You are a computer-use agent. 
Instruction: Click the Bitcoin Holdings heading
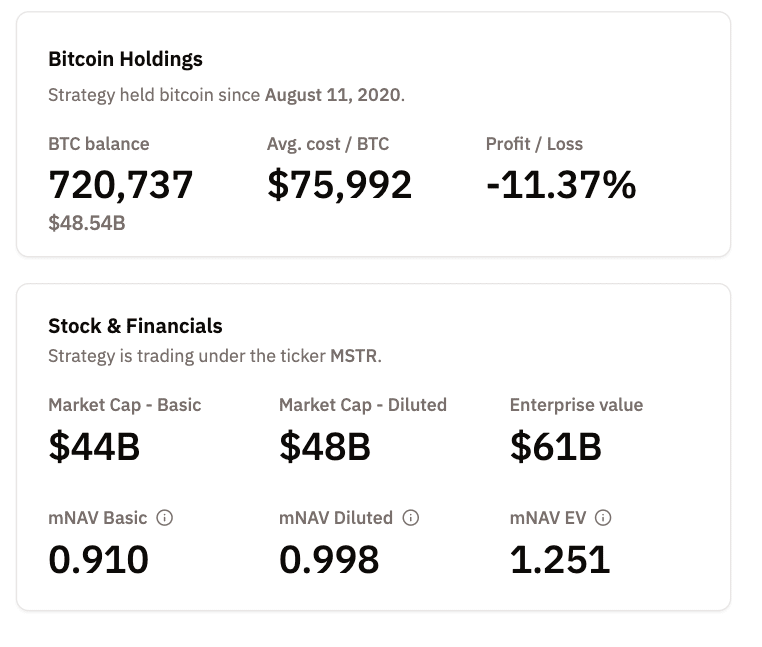point(125,59)
